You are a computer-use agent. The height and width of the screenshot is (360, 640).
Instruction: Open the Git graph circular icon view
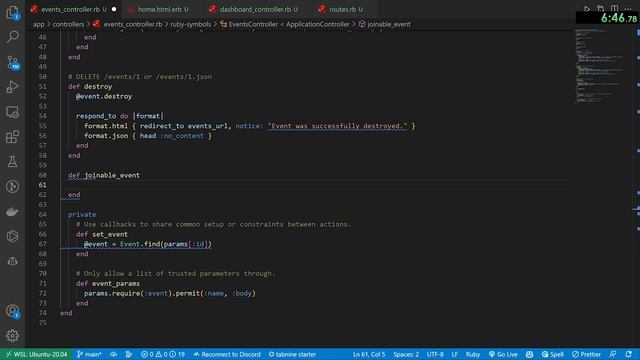pos(13,187)
